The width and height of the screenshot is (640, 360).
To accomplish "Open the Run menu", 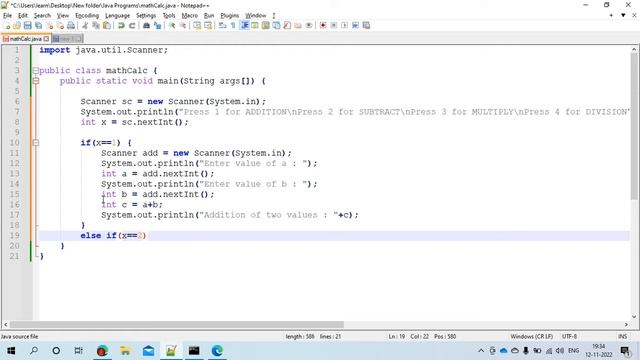I will pyautogui.click(x=209, y=16).
